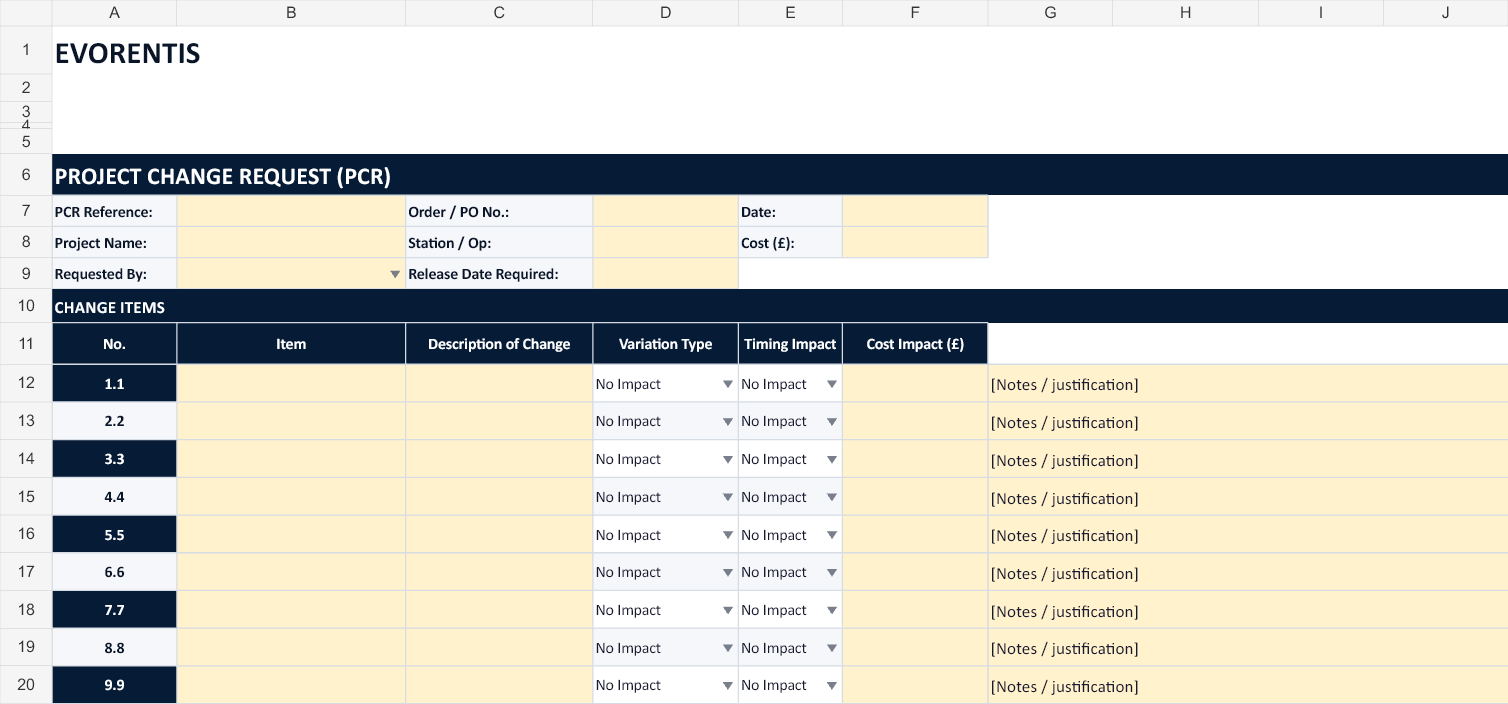1508x704 pixels.
Task: Select row 20 header
Action: coord(26,686)
